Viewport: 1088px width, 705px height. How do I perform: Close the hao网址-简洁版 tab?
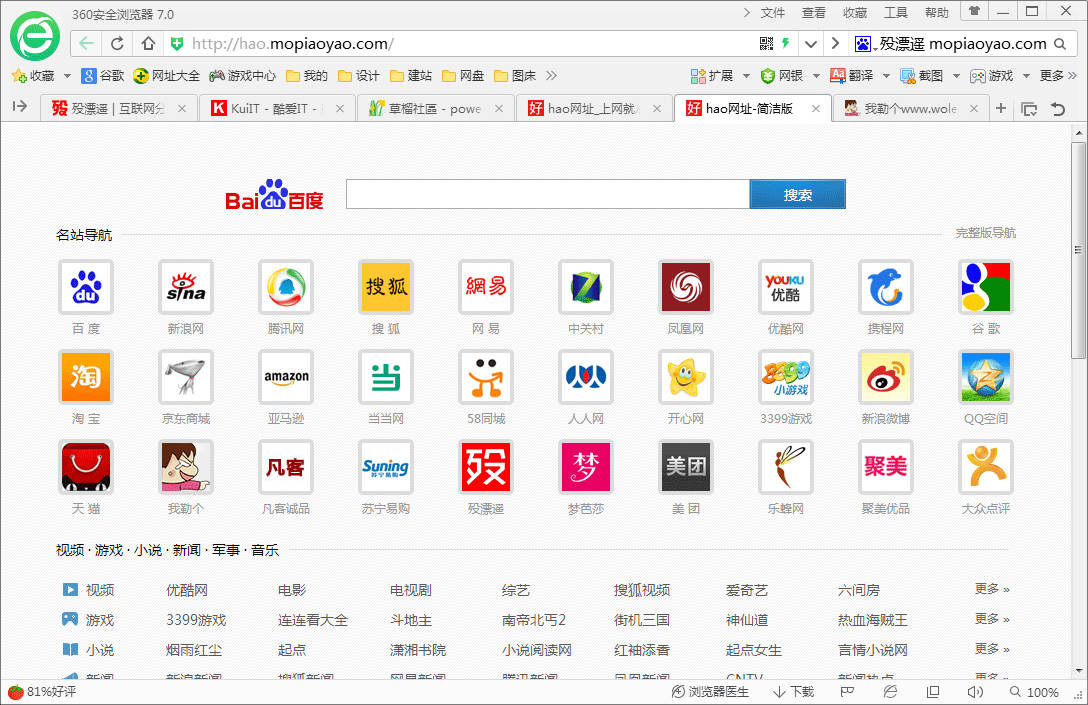pos(816,108)
